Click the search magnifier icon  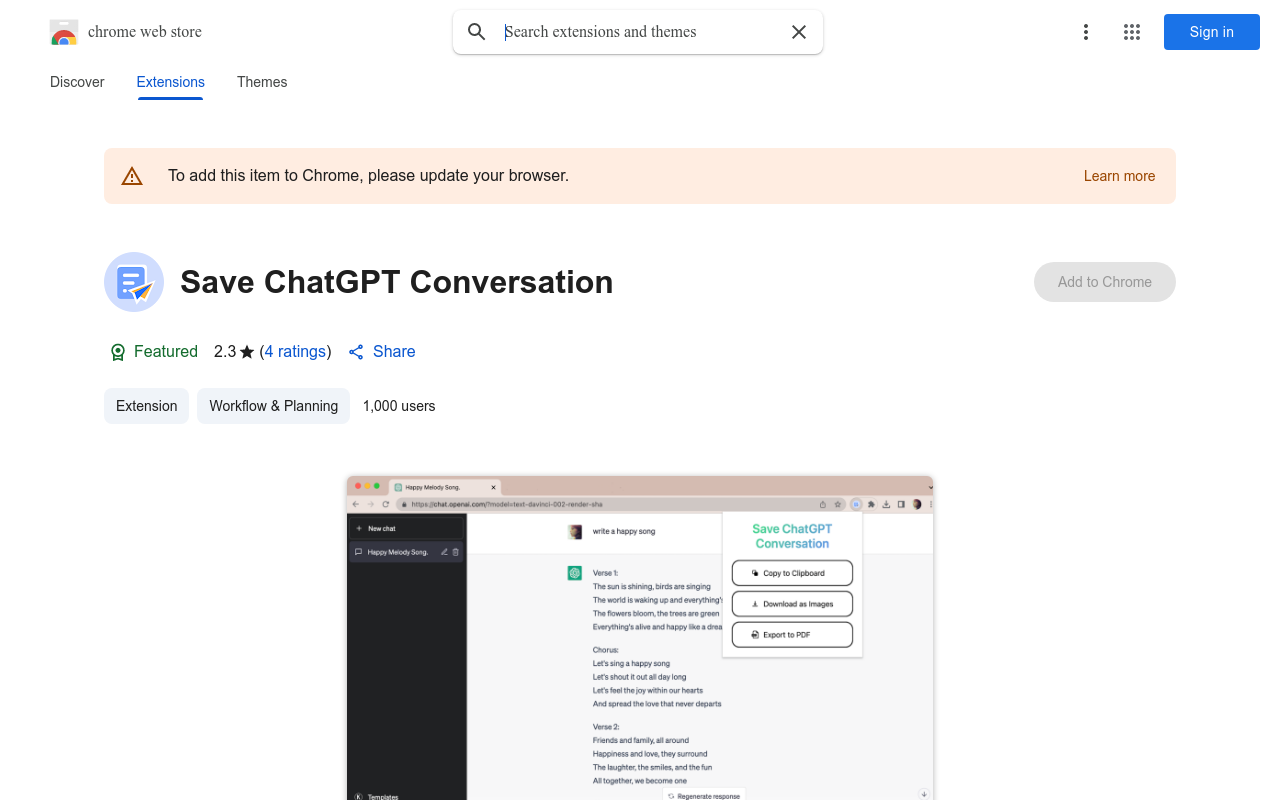click(477, 32)
